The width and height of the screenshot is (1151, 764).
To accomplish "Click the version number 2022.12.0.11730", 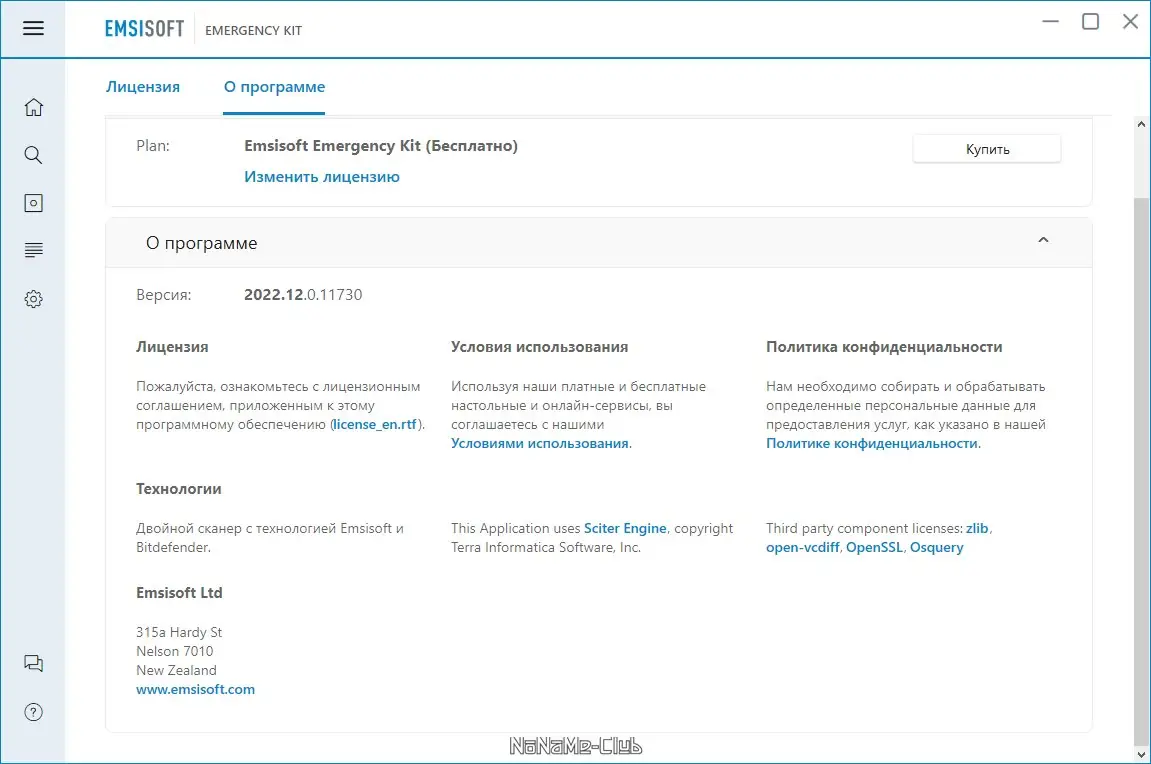I will (x=303, y=294).
